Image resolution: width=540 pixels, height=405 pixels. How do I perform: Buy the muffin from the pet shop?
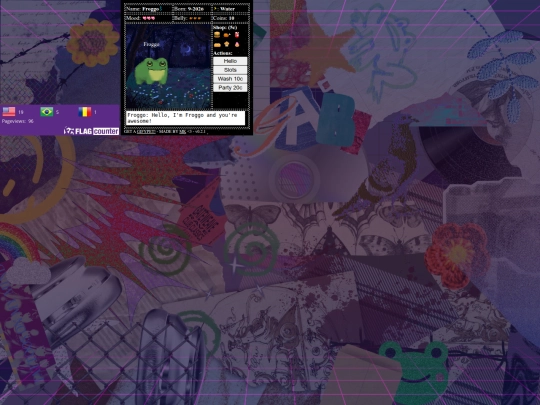click(227, 44)
